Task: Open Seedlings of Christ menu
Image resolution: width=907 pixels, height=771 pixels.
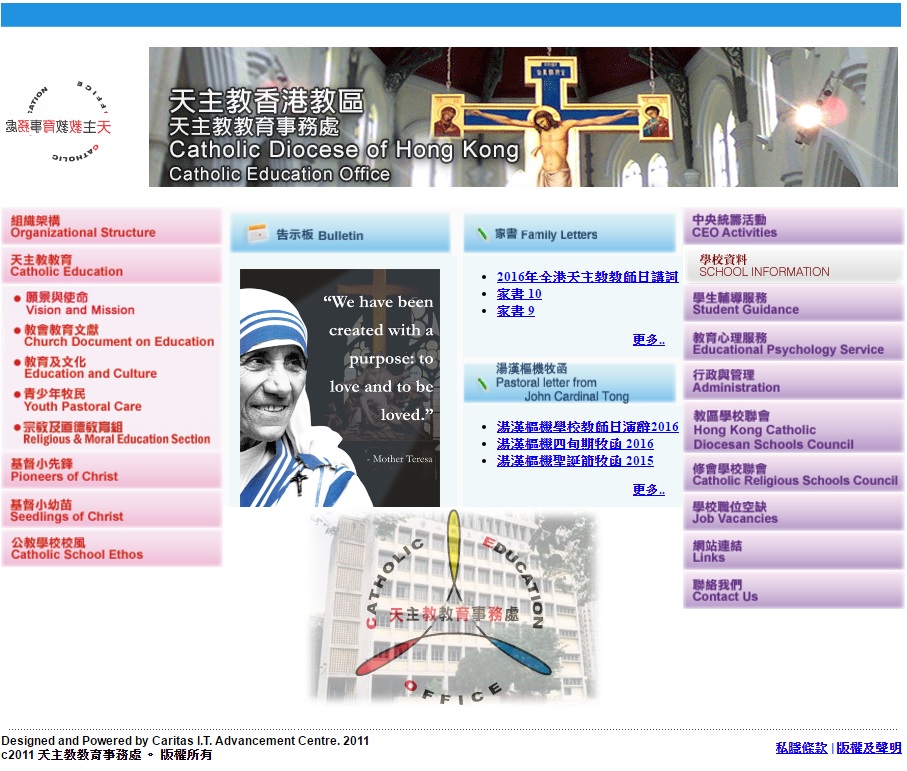Action: [x=112, y=510]
